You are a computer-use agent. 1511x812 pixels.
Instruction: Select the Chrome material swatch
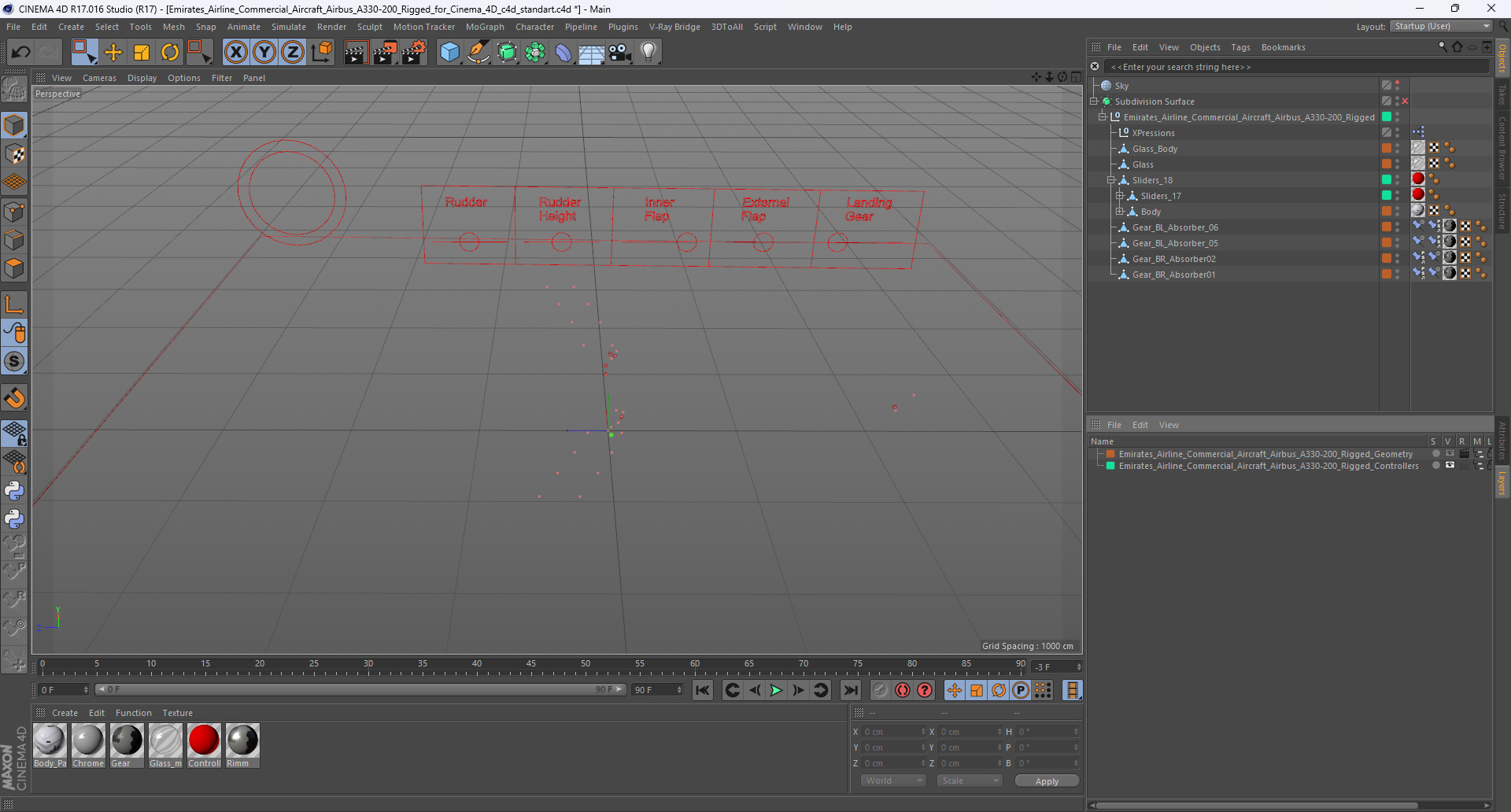tap(88, 745)
